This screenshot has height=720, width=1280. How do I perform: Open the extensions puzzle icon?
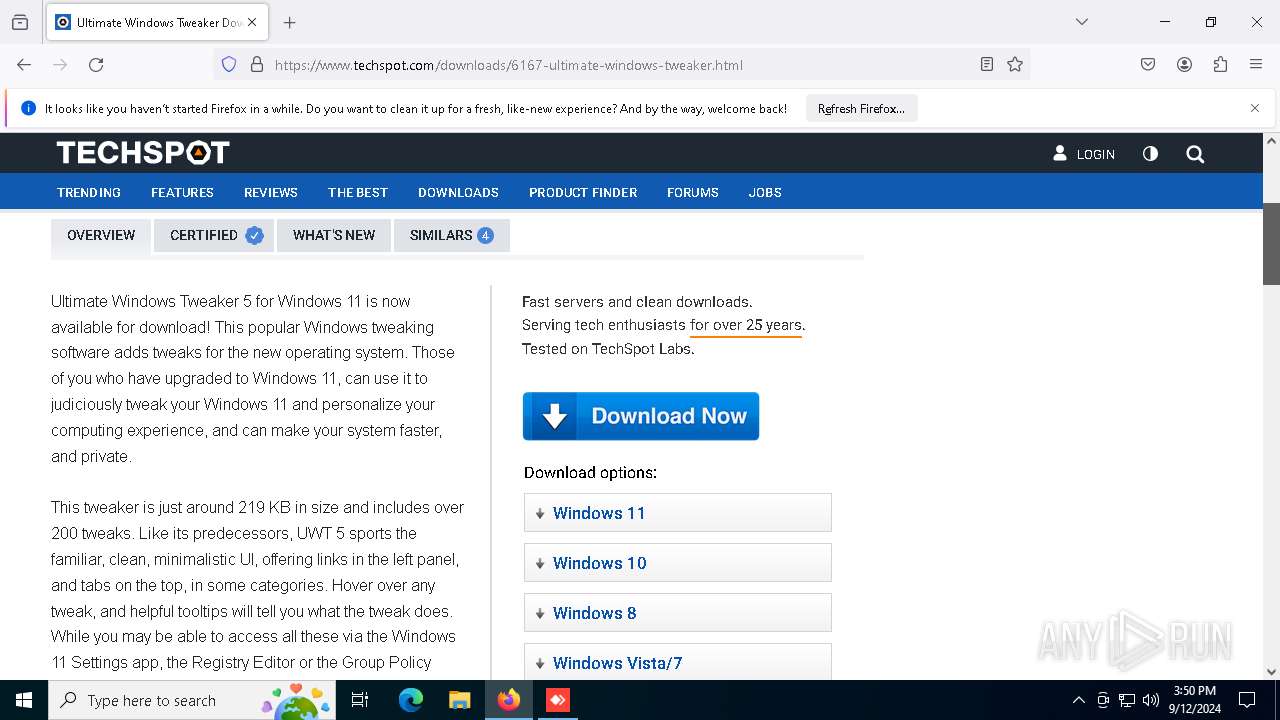coord(1220,65)
